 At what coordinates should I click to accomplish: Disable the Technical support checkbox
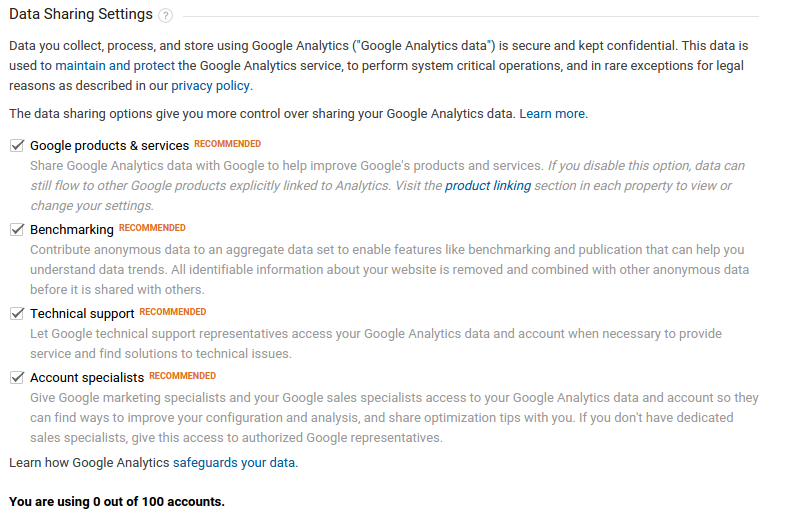(x=17, y=314)
